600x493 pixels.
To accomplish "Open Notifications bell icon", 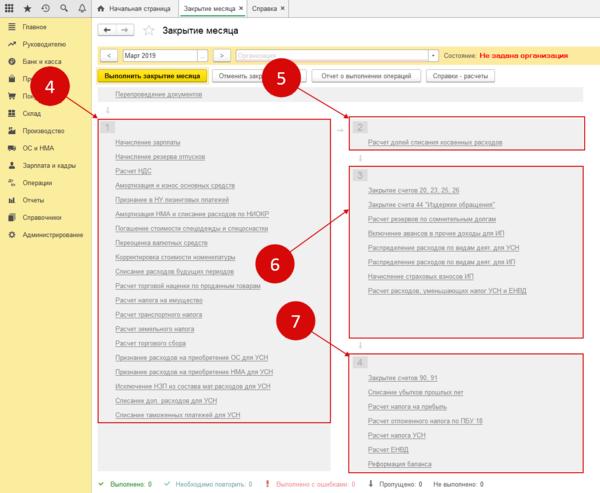I will point(82,8).
